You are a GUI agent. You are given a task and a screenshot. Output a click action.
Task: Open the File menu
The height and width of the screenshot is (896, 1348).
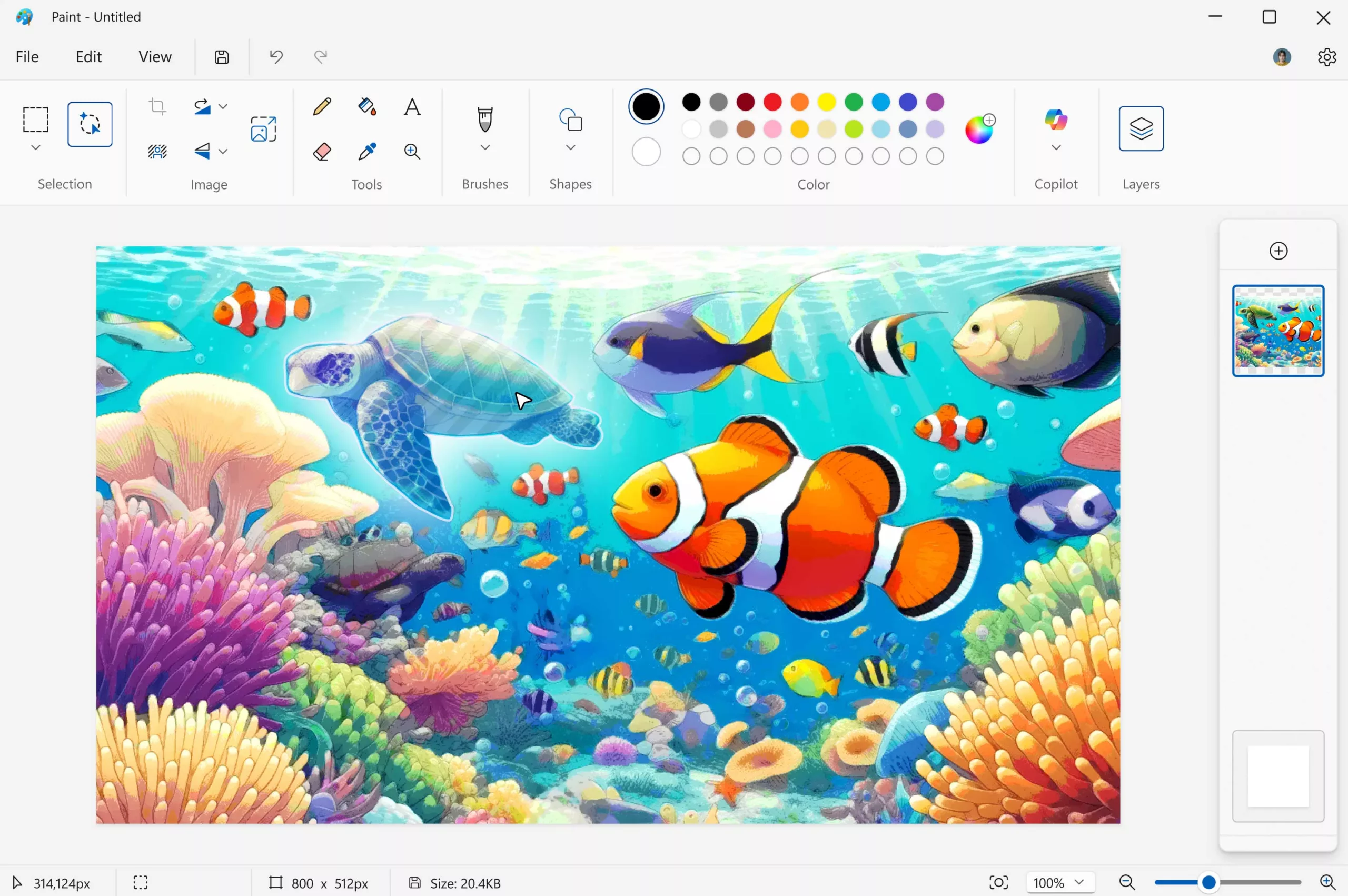click(x=27, y=56)
